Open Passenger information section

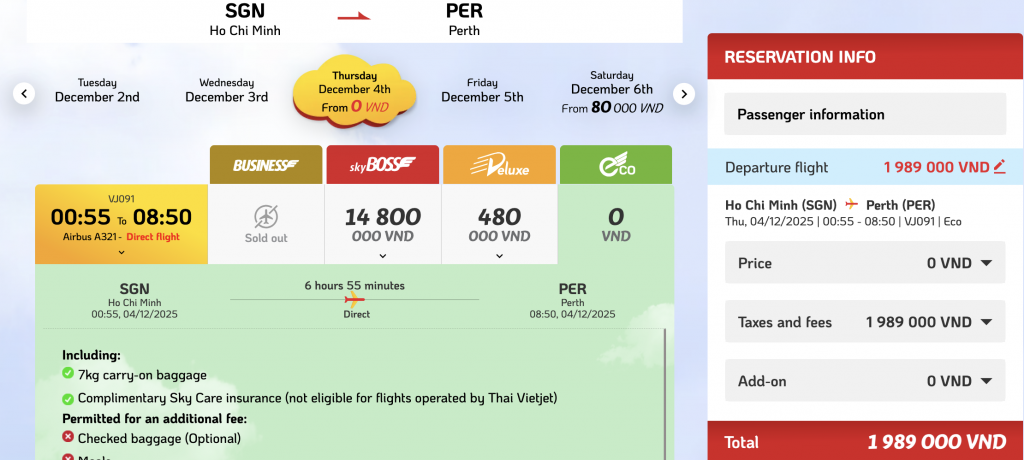(865, 115)
